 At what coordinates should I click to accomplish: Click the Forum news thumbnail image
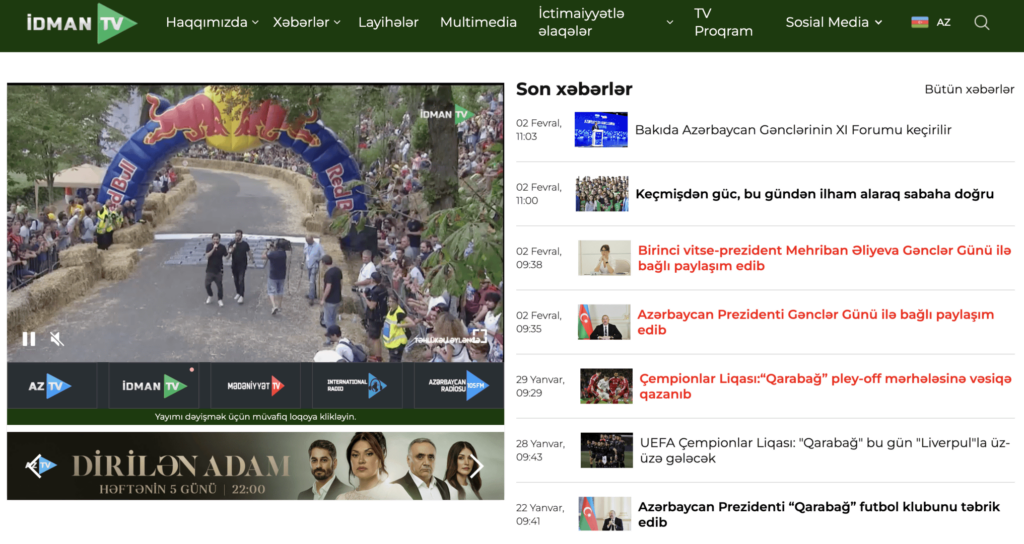[x=601, y=129]
